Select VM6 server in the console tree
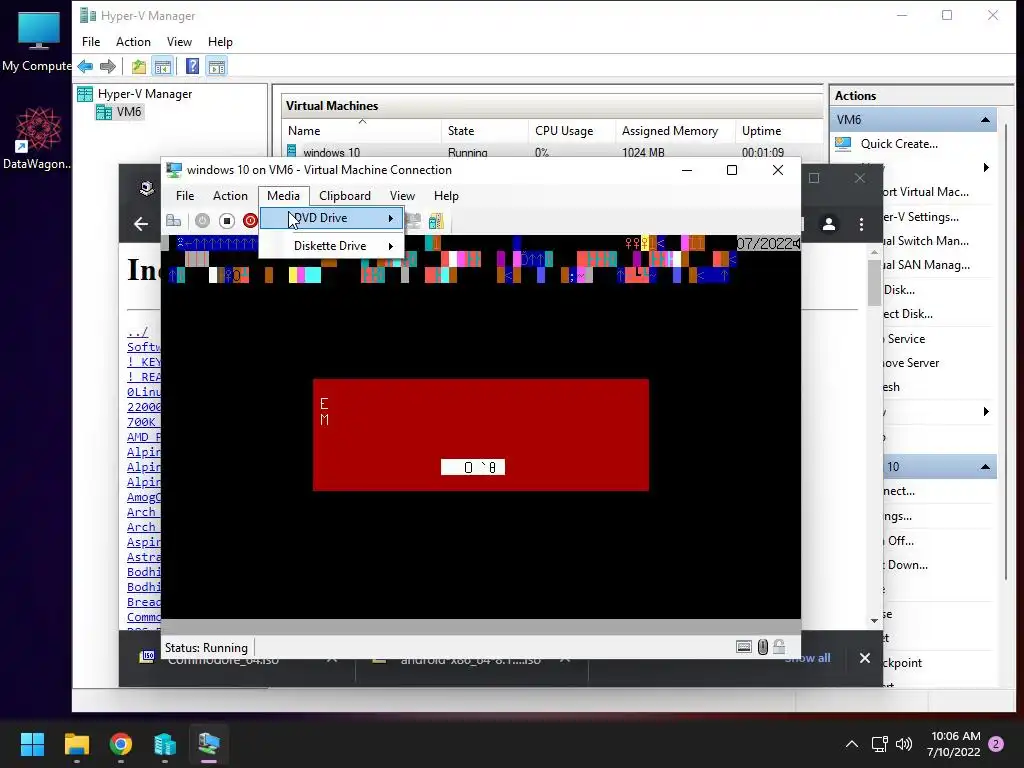The width and height of the screenshot is (1024, 768). point(120,112)
